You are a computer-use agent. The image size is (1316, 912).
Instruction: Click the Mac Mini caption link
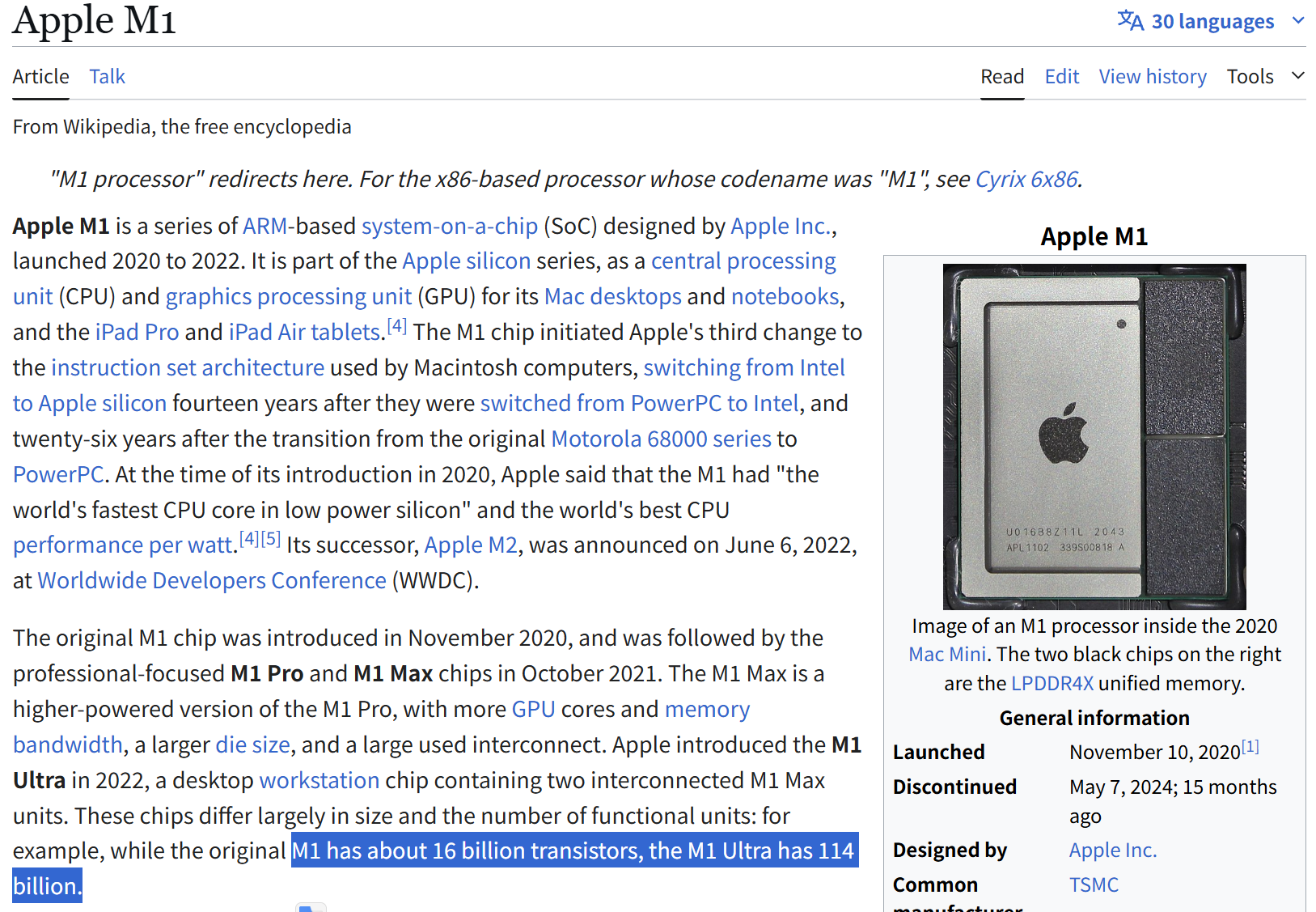946,654
